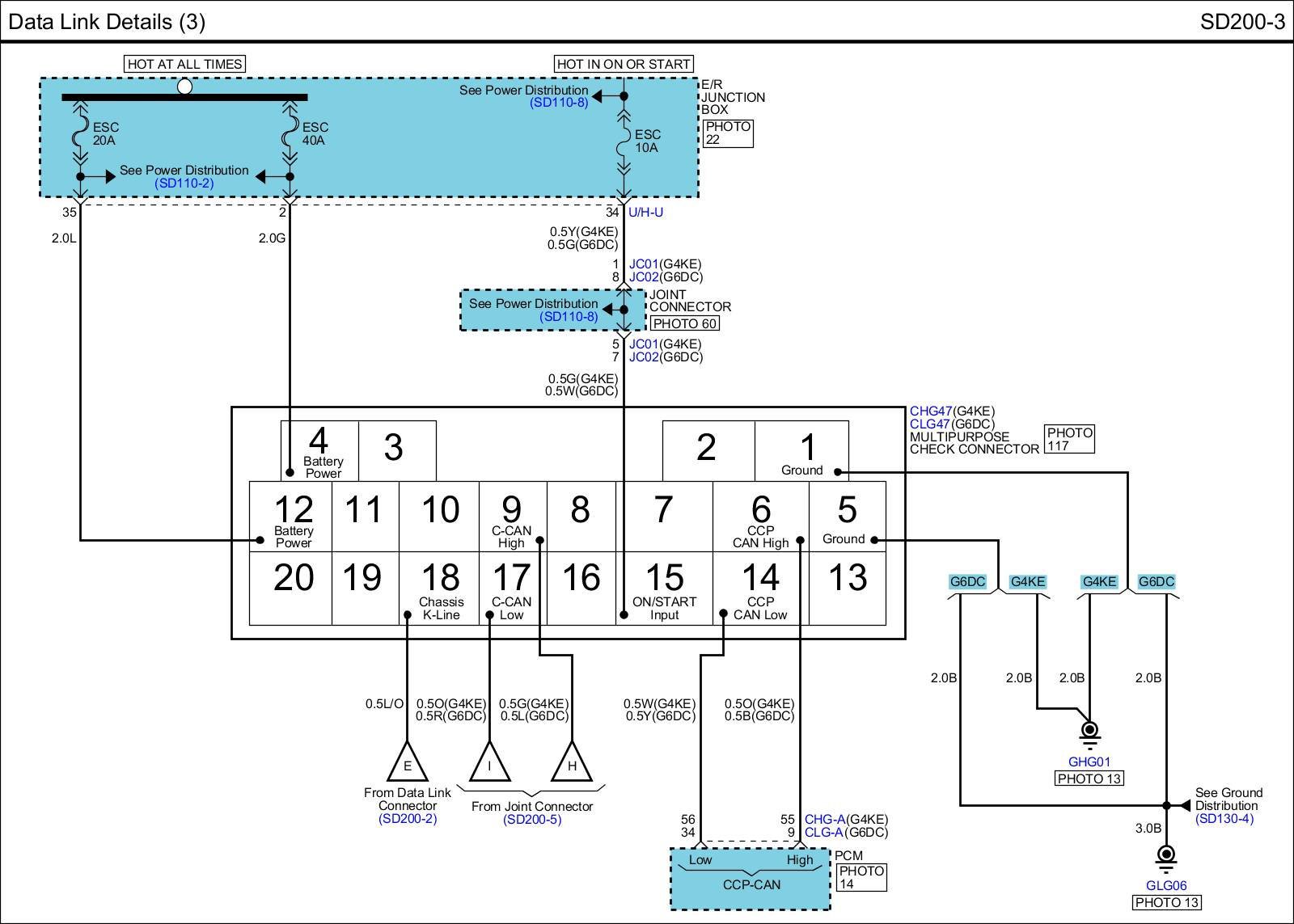Click the triangle connector labeled I
1294x924 pixels.
click(x=489, y=762)
